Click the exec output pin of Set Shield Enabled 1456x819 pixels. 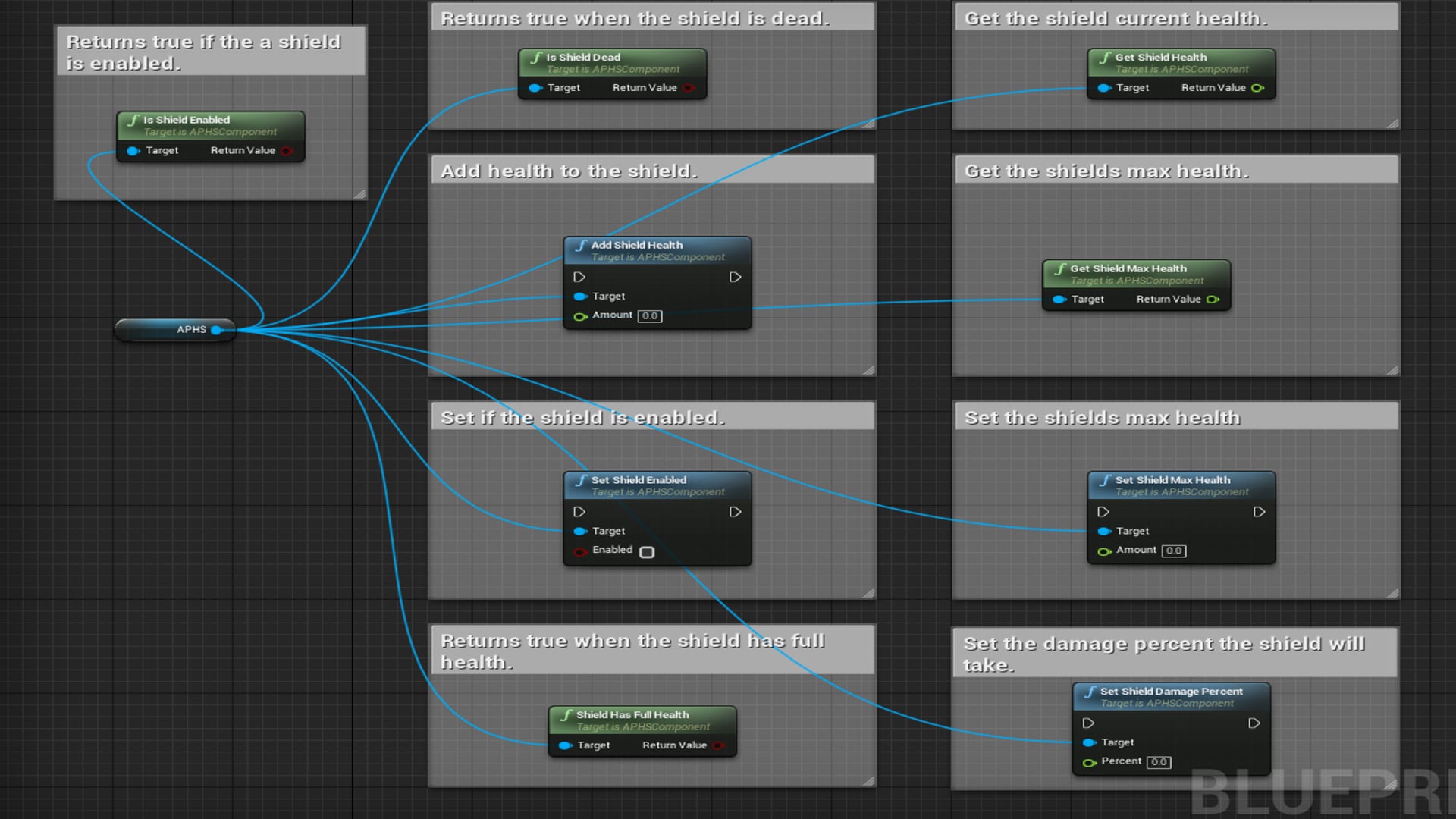(734, 512)
